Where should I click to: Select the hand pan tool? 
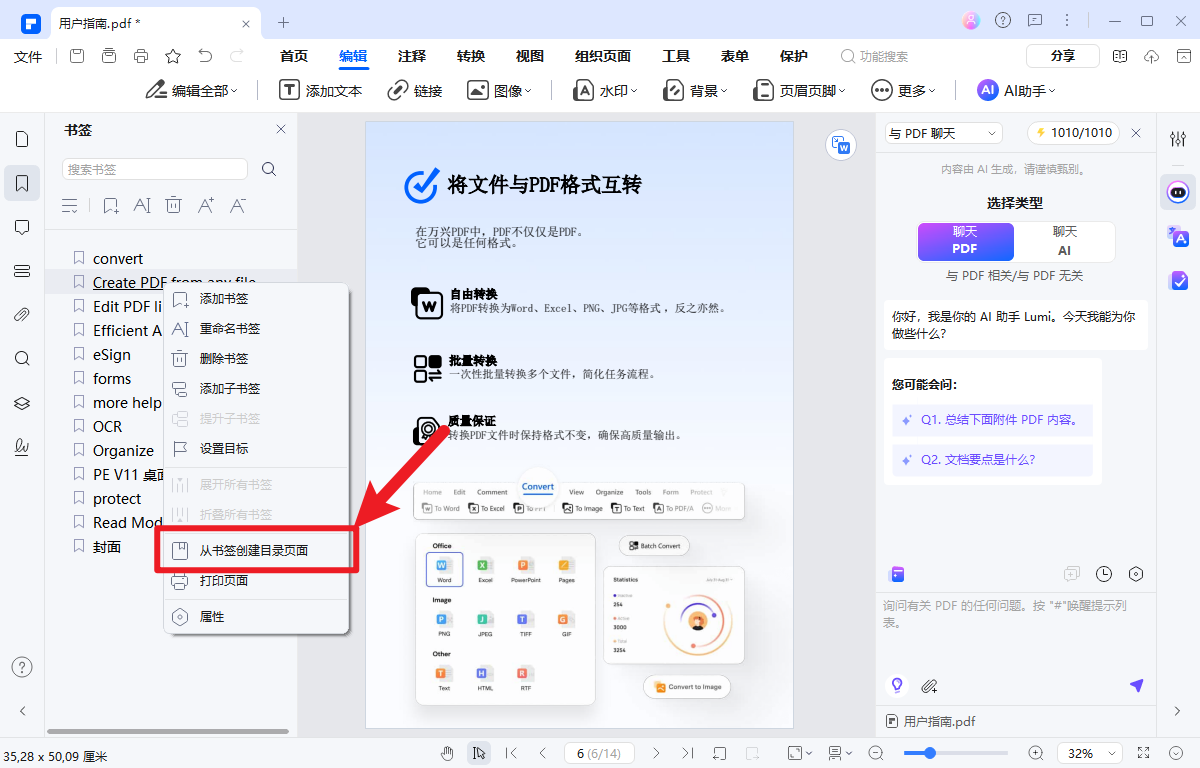[x=446, y=753]
